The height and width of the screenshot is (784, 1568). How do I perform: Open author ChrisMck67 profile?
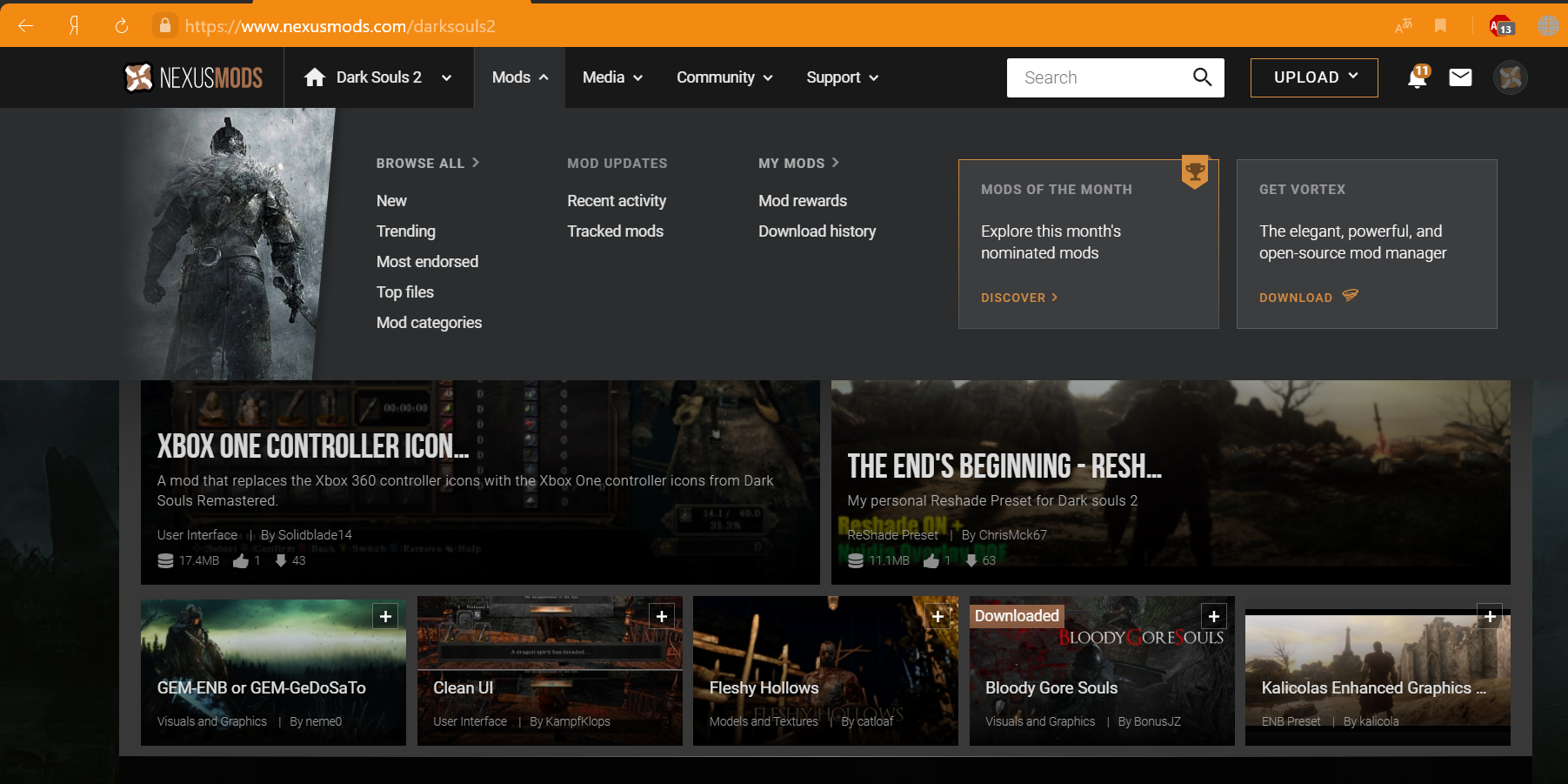(1012, 535)
